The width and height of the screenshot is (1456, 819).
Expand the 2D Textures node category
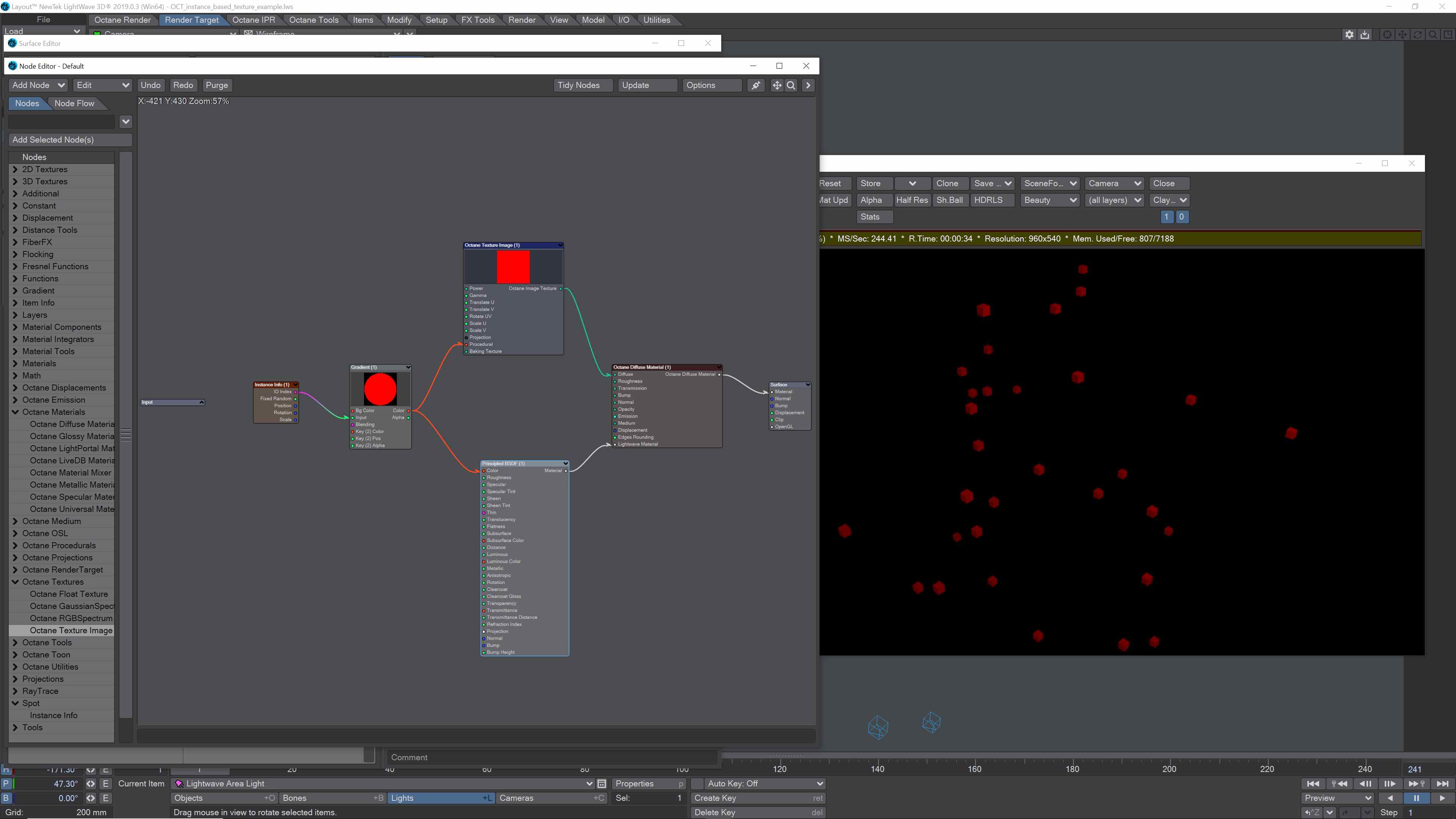(15, 169)
